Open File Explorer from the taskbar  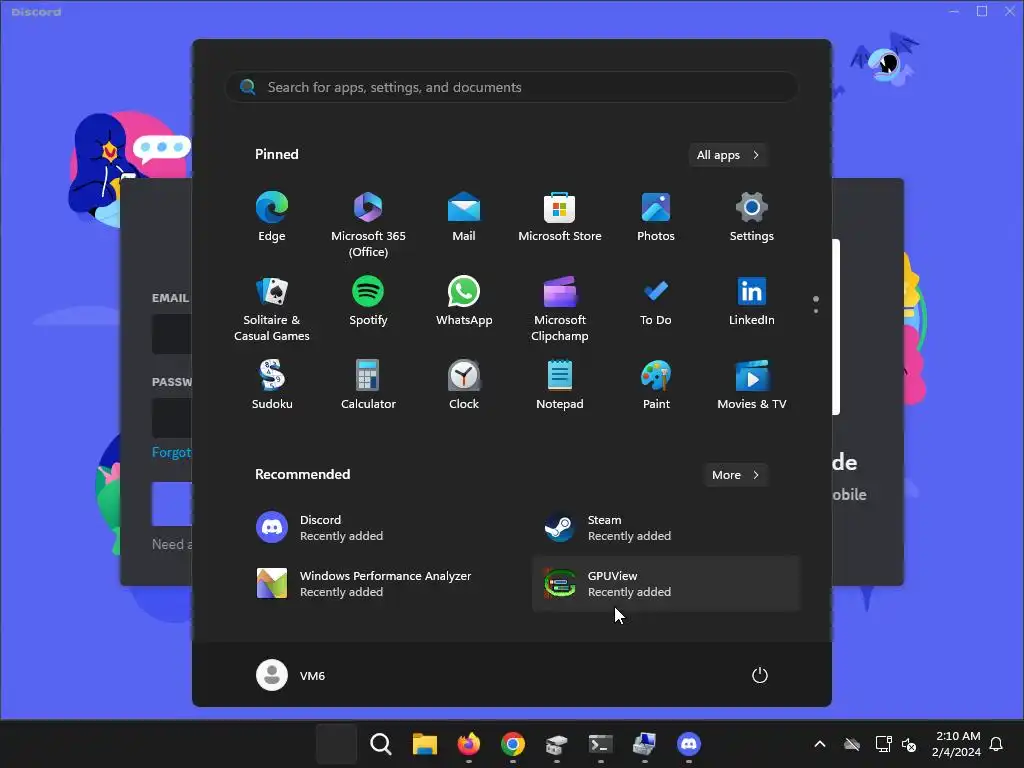(x=424, y=744)
